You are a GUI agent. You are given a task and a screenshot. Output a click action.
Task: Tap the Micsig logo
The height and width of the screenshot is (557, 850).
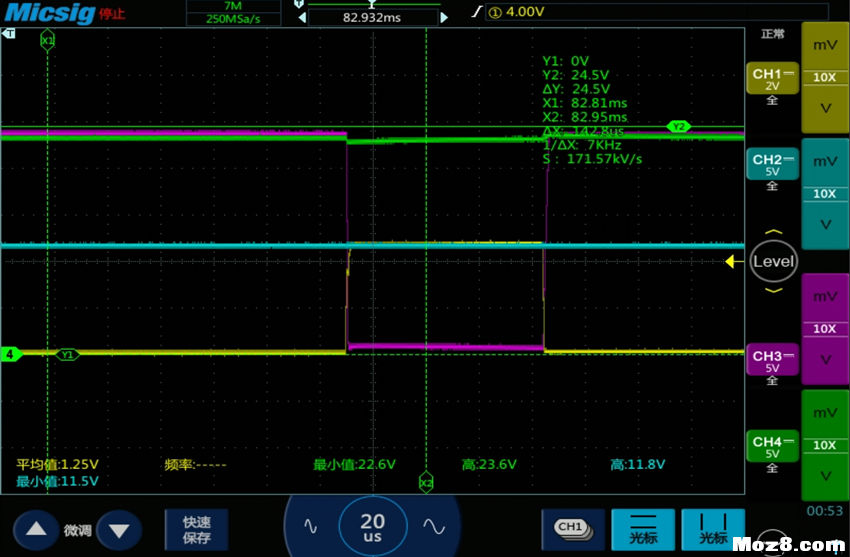[x=50, y=13]
